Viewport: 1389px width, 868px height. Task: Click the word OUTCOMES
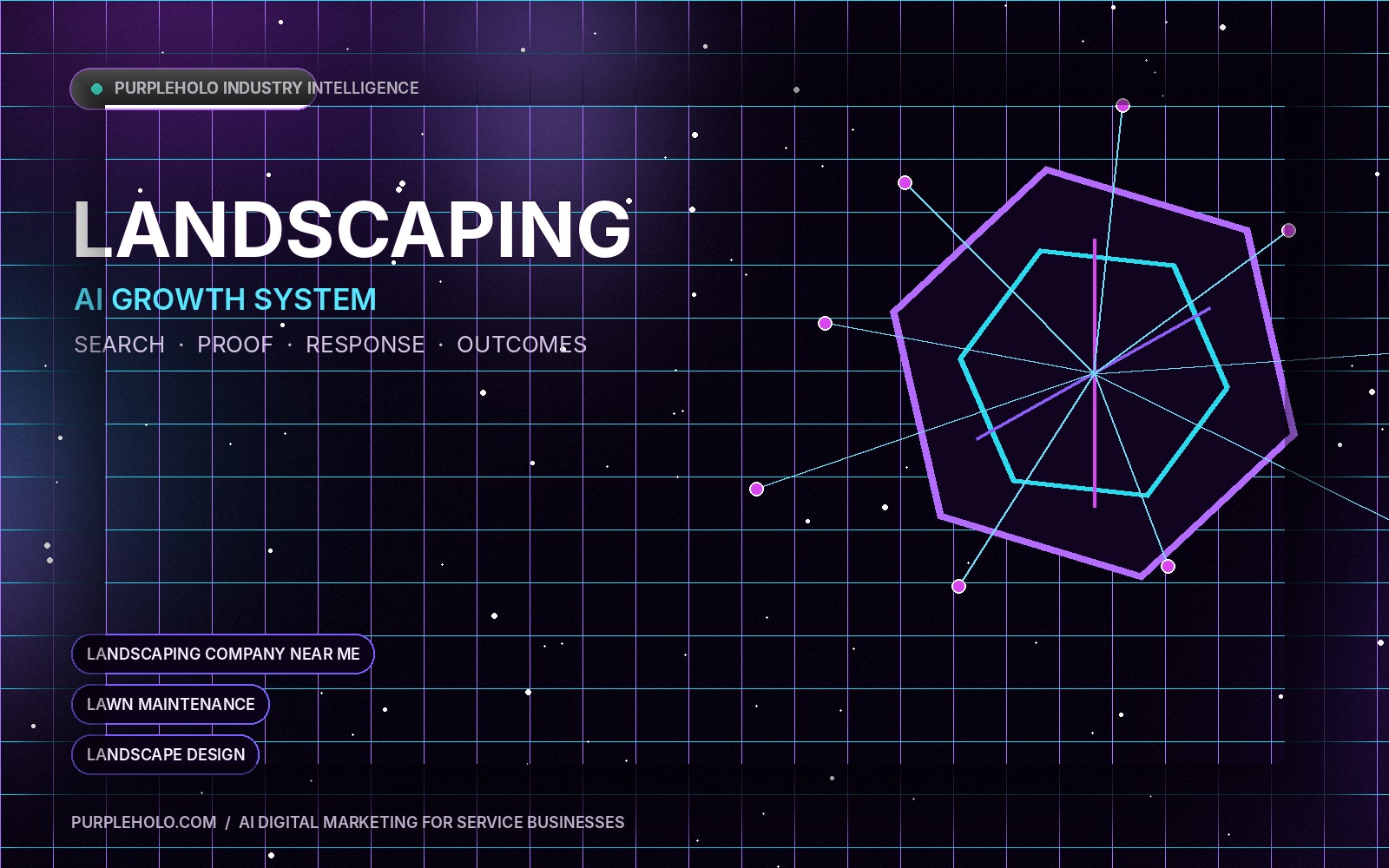522,345
